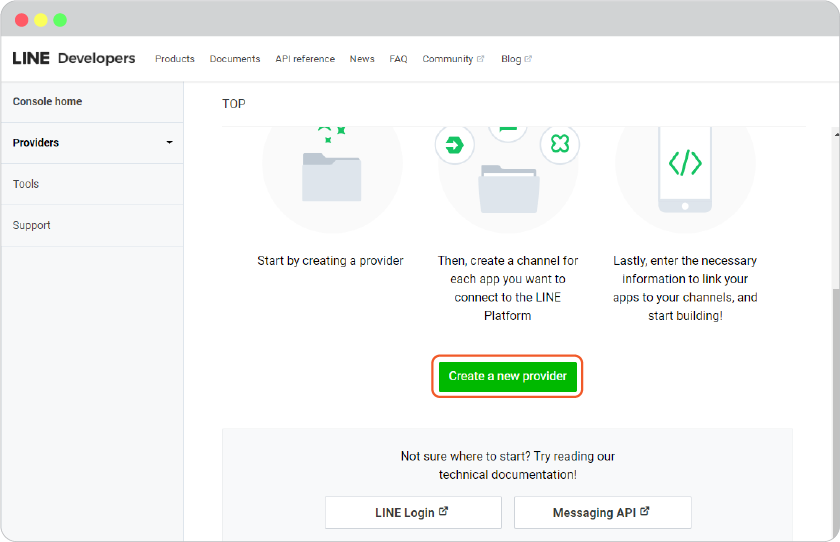Open LINE Login documentation button
This screenshot has height=542, width=840.
[413, 513]
